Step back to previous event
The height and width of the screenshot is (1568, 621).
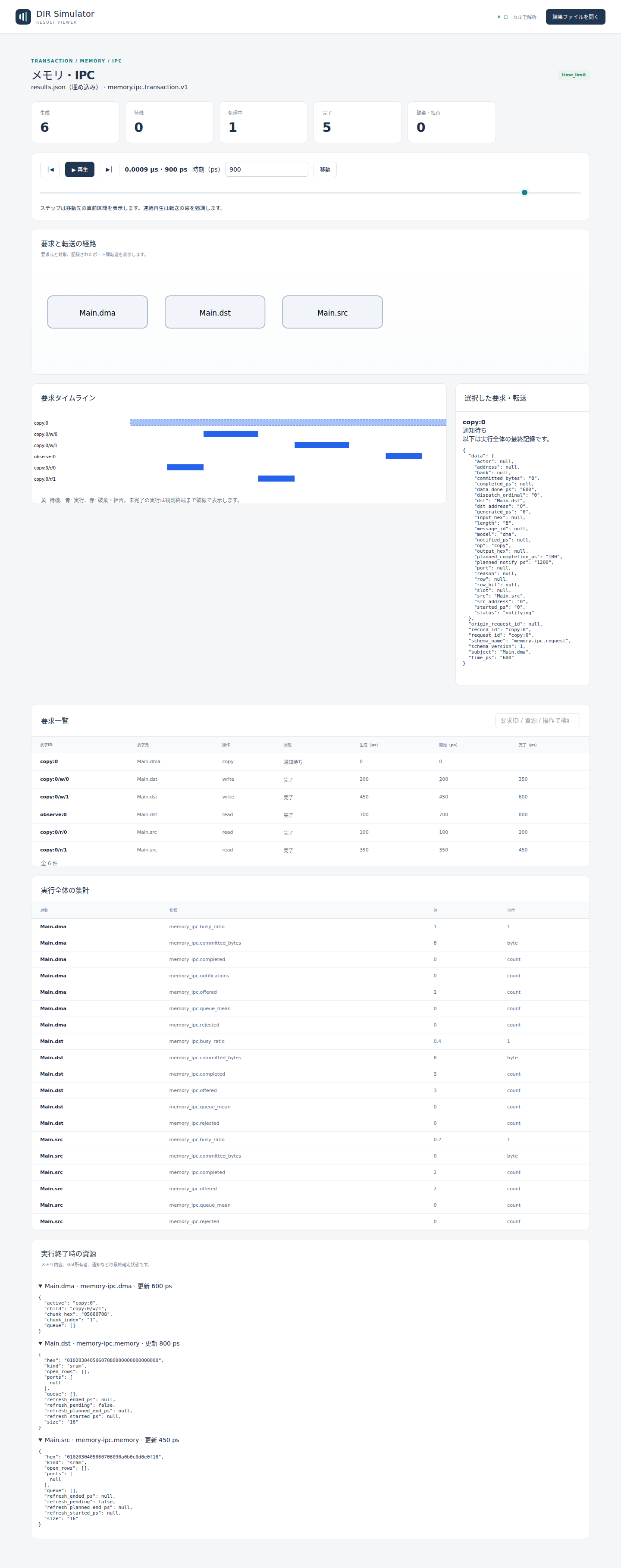coord(50,169)
